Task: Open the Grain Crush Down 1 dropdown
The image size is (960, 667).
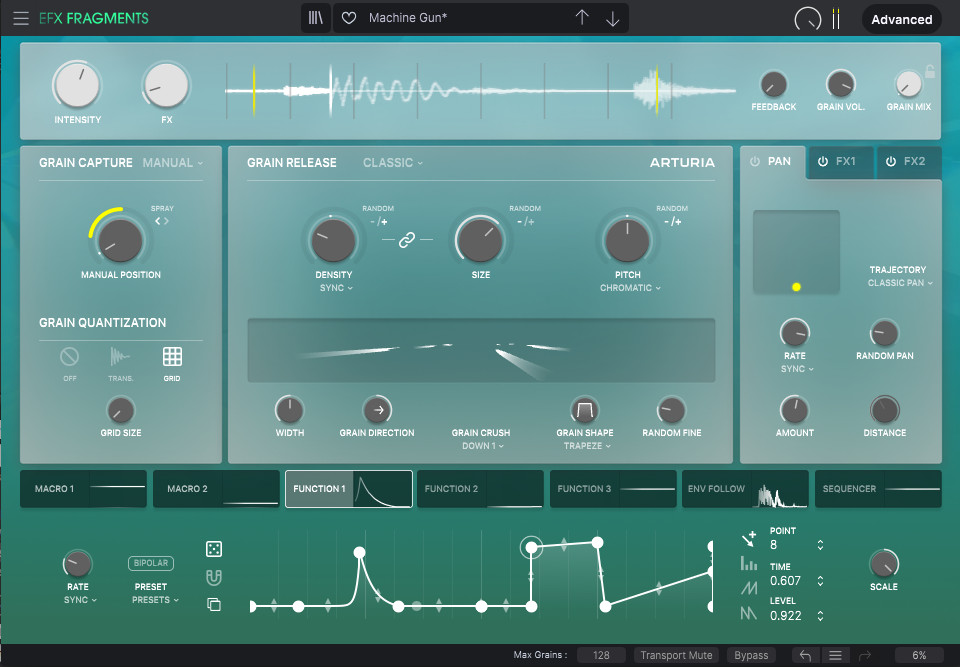Action: point(482,446)
